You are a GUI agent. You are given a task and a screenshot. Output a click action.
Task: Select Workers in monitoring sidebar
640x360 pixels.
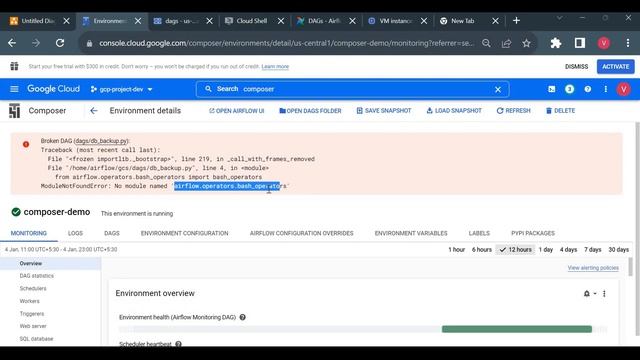[x=29, y=301]
